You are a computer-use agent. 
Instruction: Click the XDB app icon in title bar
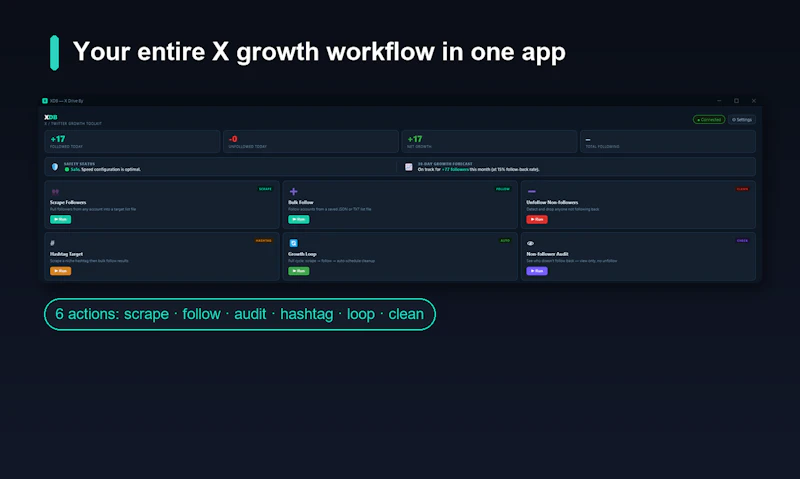tap(45, 101)
